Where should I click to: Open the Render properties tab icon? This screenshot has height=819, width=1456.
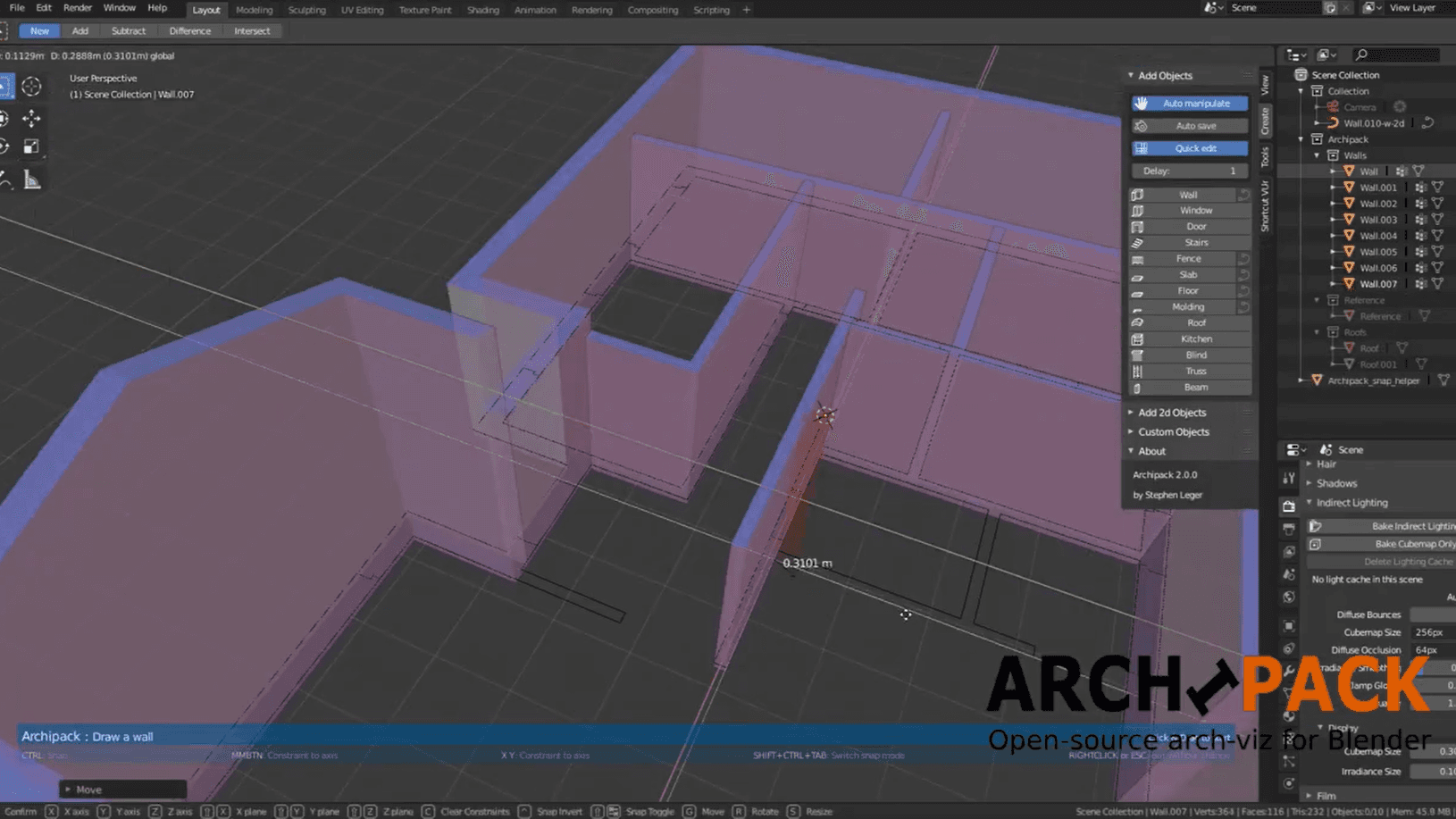click(1288, 506)
